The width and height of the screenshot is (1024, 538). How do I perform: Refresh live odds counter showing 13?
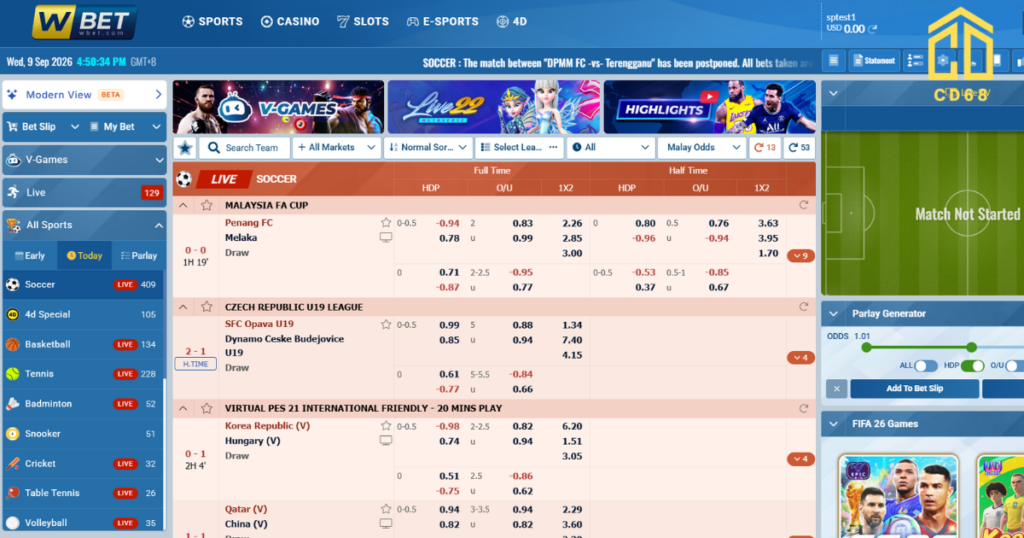tap(765, 148)
